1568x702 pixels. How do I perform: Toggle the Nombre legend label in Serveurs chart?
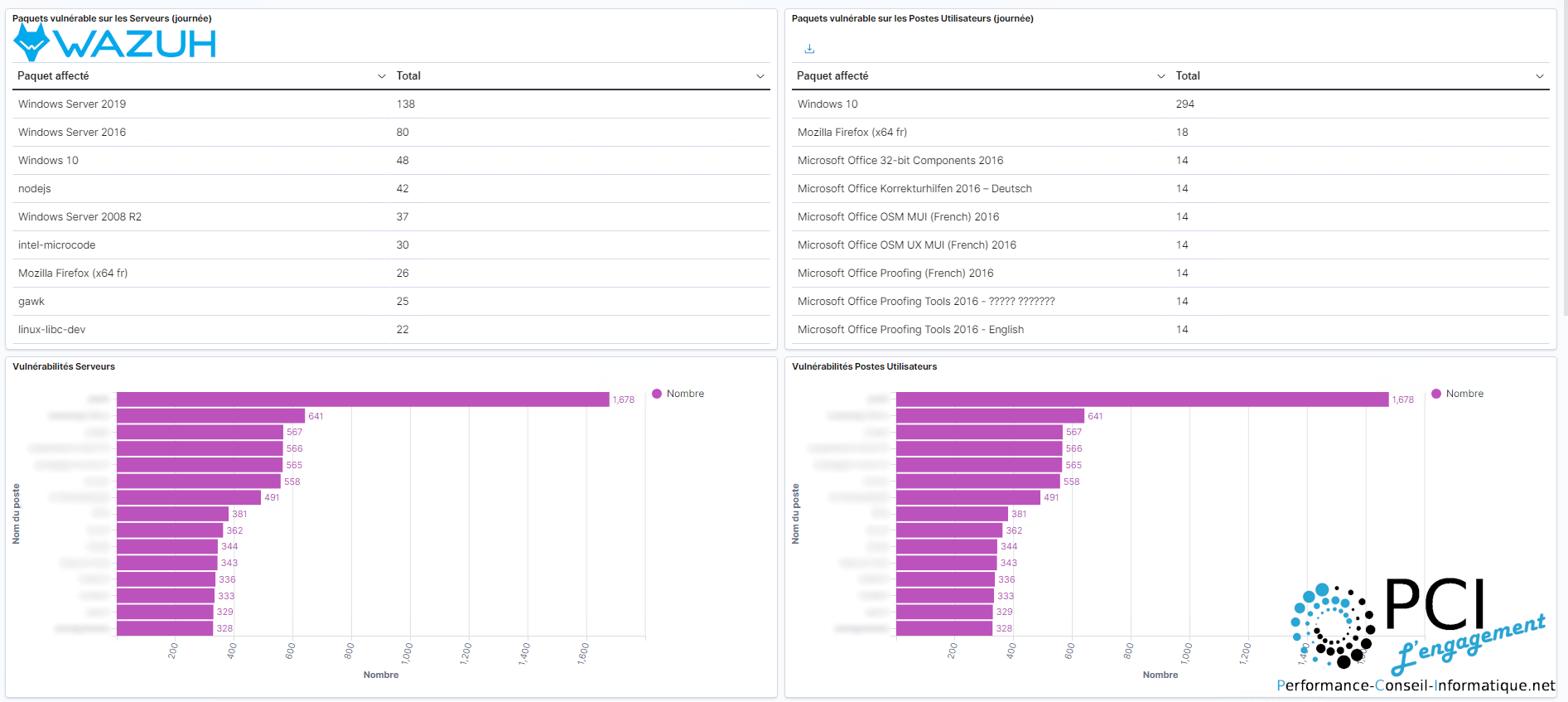[685, 394]
